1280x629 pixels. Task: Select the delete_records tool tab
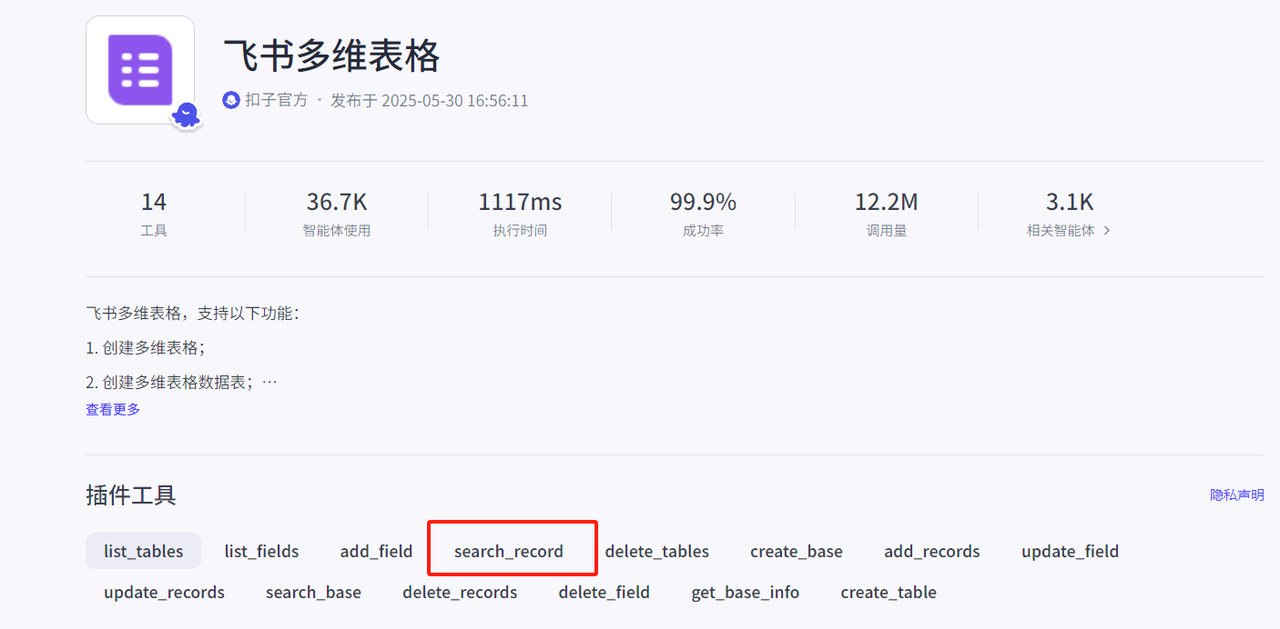tap(460, 592)
